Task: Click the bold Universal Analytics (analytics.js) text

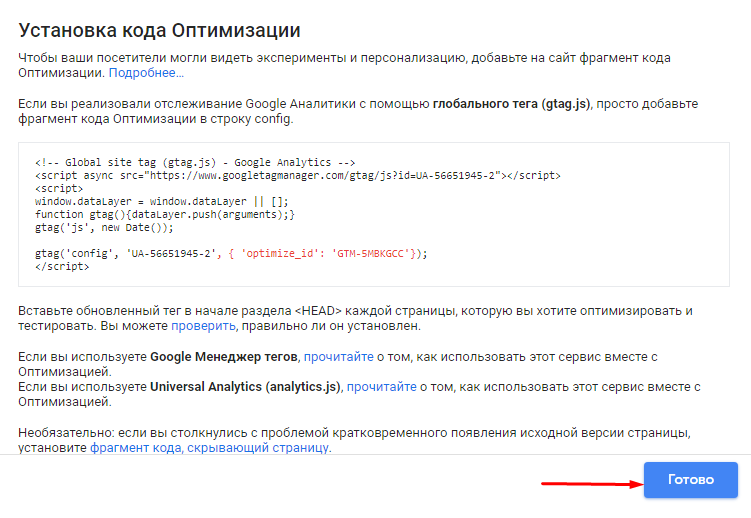Action: (x=245, y=387)
